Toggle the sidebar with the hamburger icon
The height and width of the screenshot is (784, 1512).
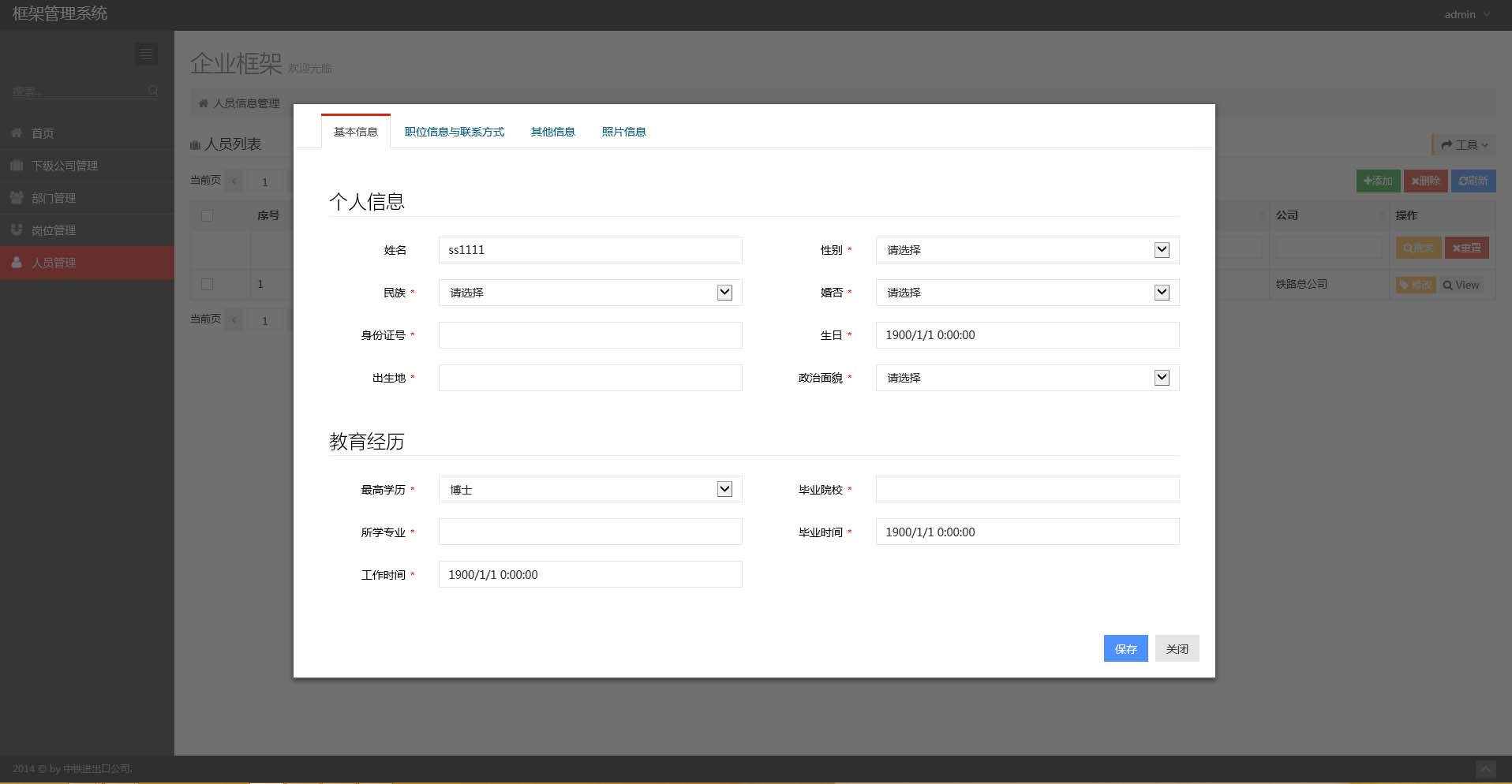[x=146, y=54]
